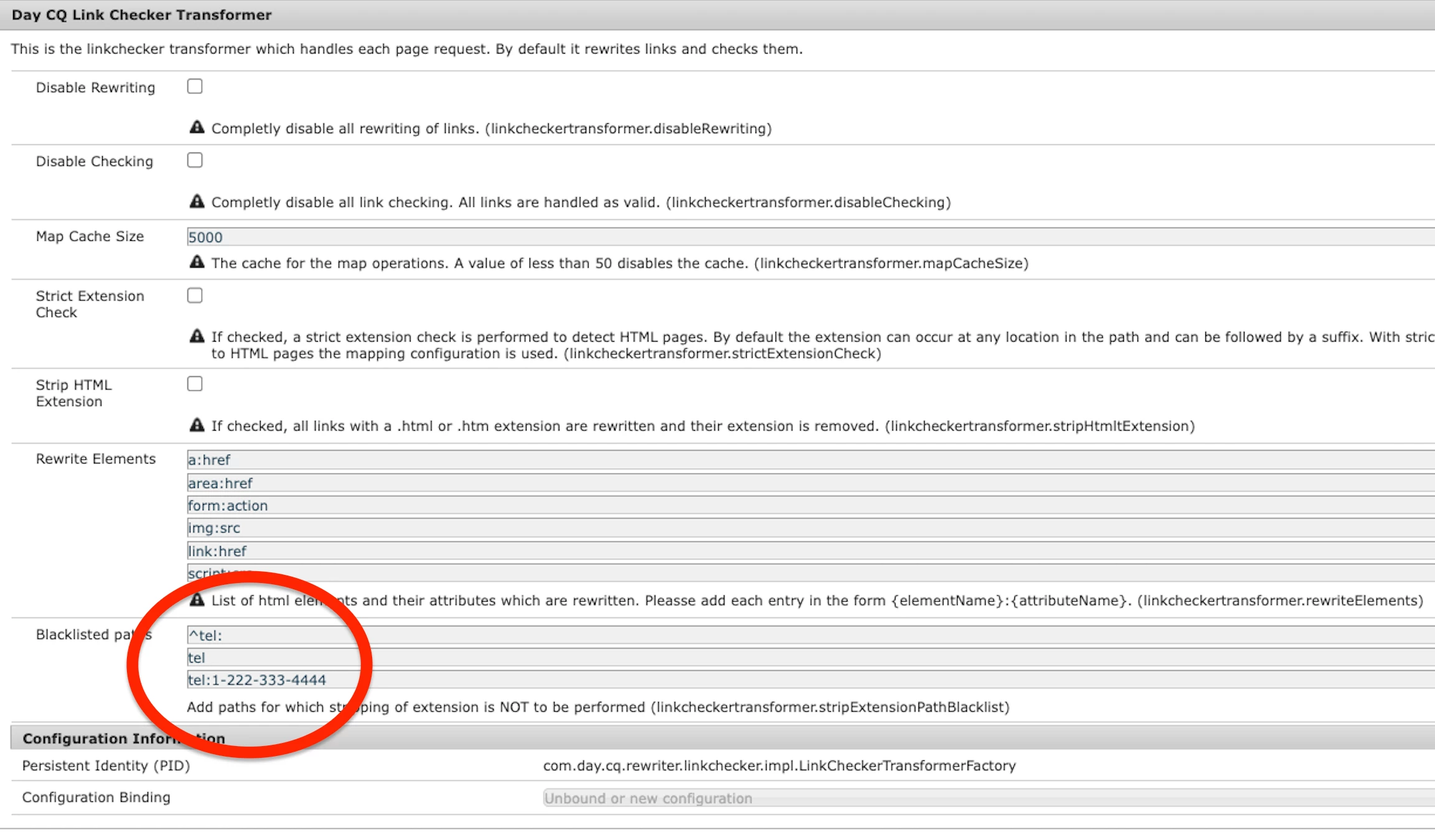Click warning icon beside Disable Rewriting description
Image resolution: width=1435 pixels, height=840 pixels.
coord(197,128)
